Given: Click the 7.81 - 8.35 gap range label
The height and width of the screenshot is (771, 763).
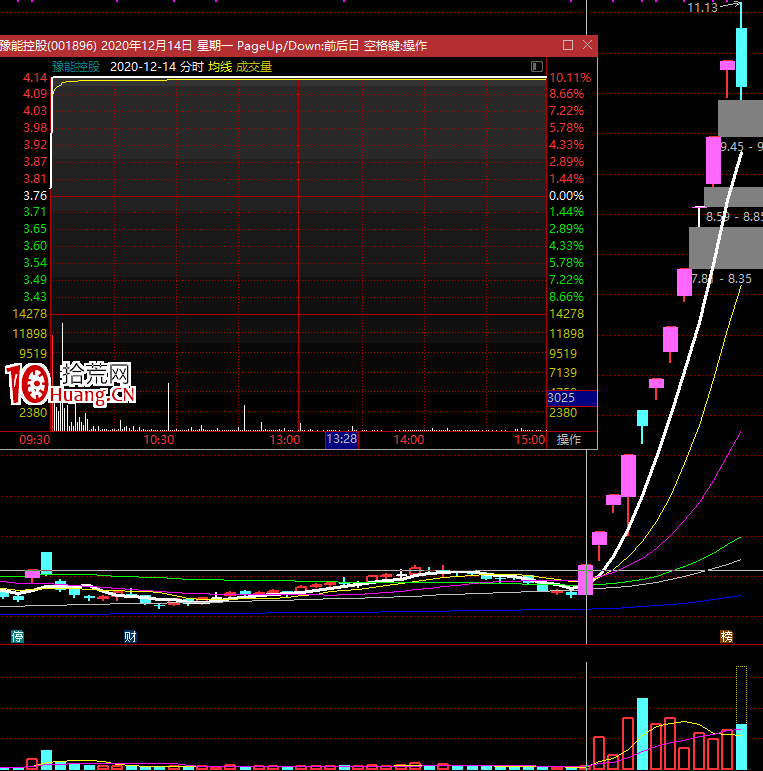Looking at the screenshot, I should pos(722,279).
